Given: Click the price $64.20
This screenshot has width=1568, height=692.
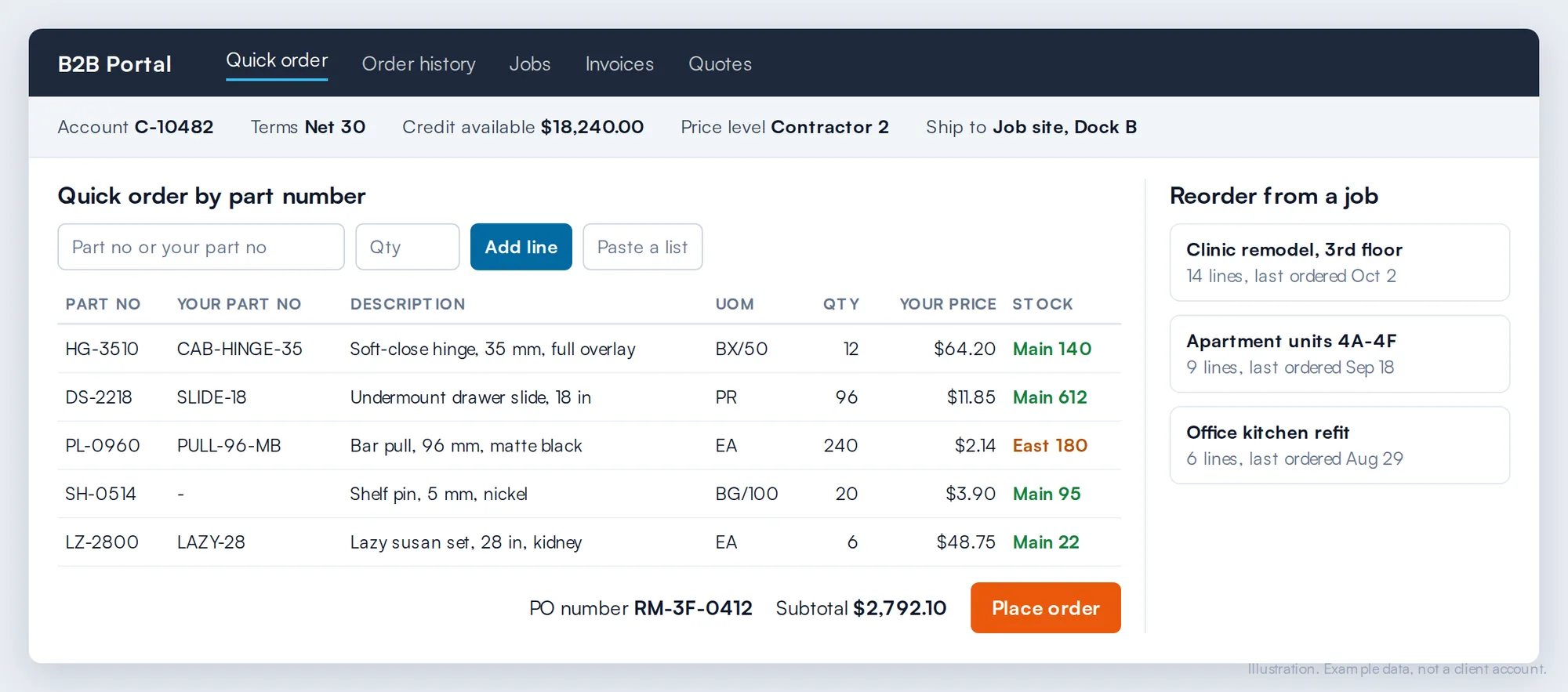Looking at the screenshot, I should [964, 349].
